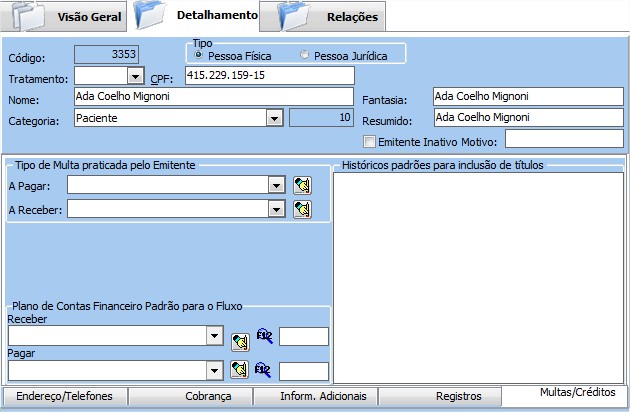Select the Pessoa Física radio button
The width and height of the screenshot is (630, 412).
tap(199, 56)
